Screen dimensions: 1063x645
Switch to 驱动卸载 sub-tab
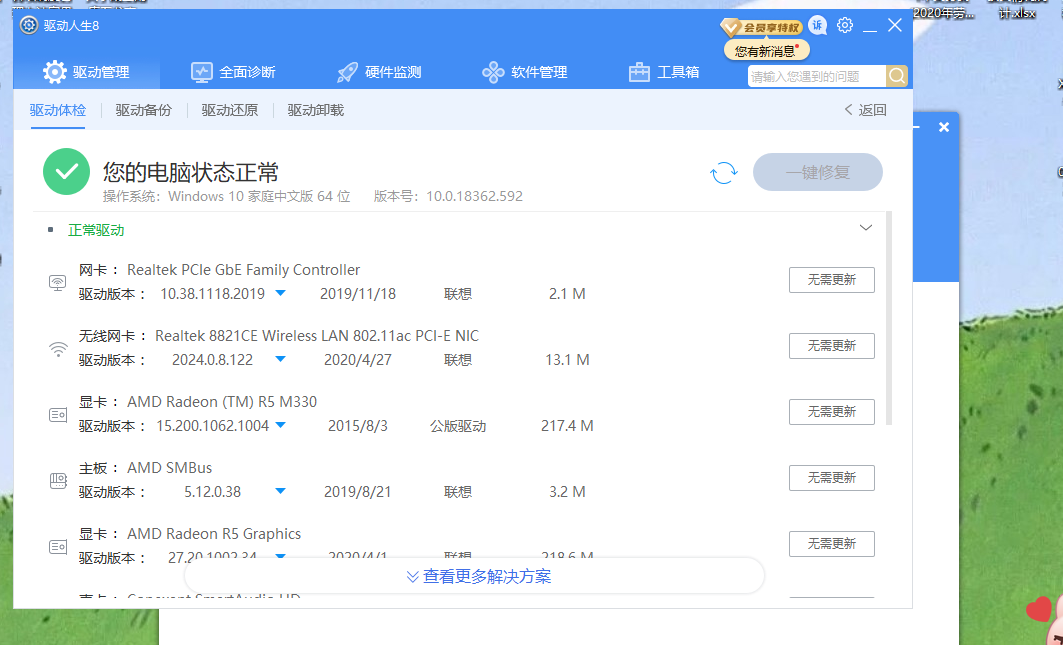[316, 110]
